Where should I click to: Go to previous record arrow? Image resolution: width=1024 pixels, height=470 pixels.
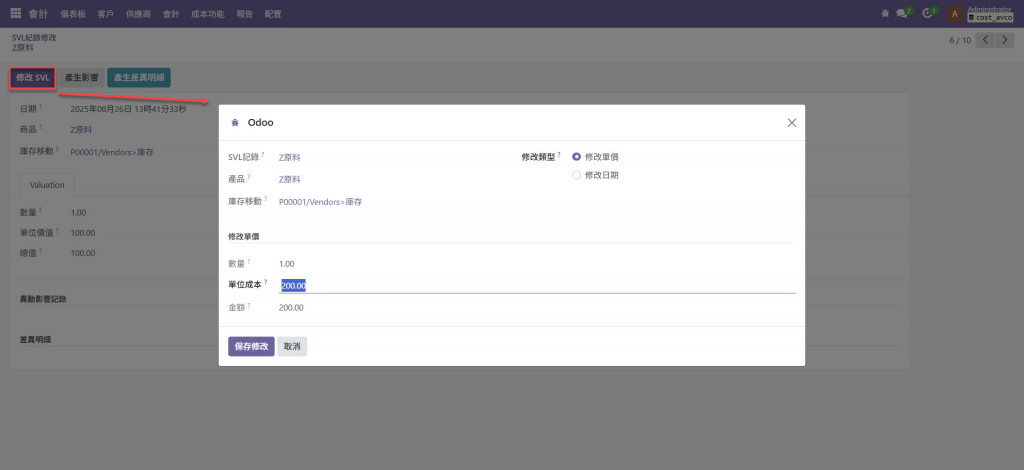(985, 40)
